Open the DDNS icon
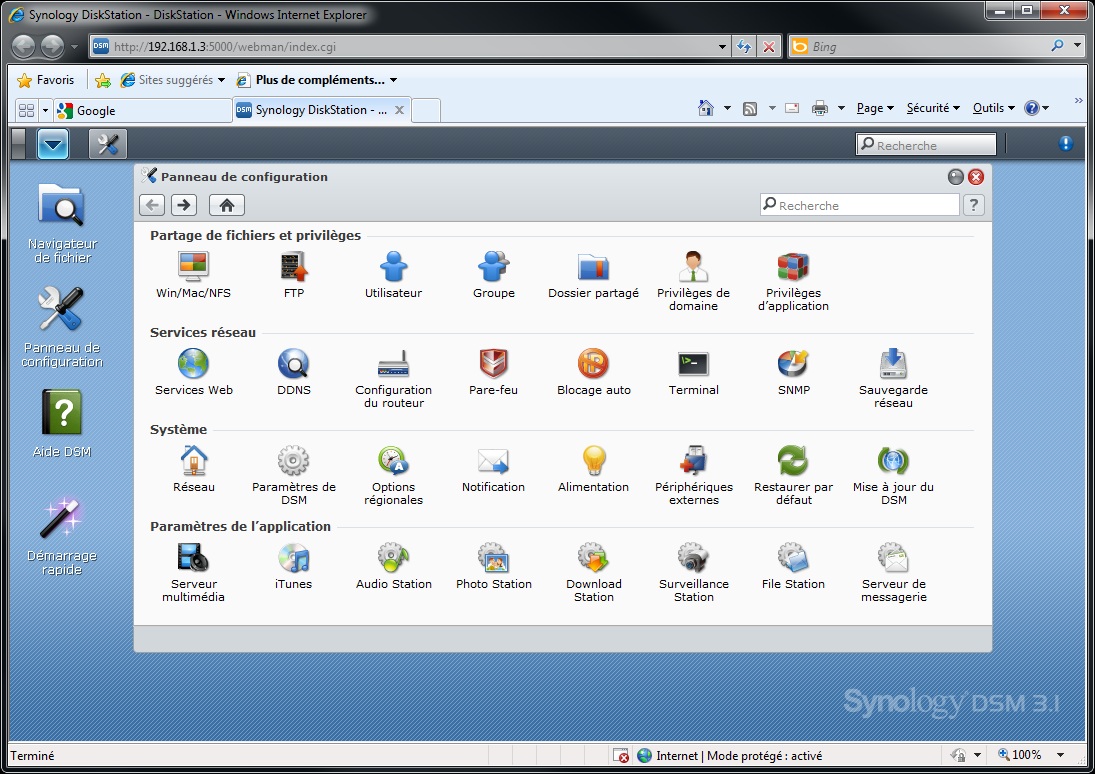 pos(293,363)
